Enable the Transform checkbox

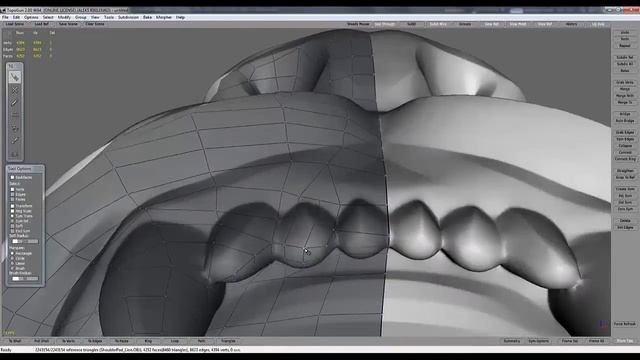pos(12,206)
